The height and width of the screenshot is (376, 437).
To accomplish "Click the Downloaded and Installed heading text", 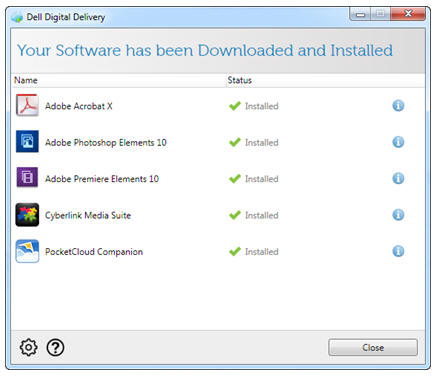I will coord(205,50).
